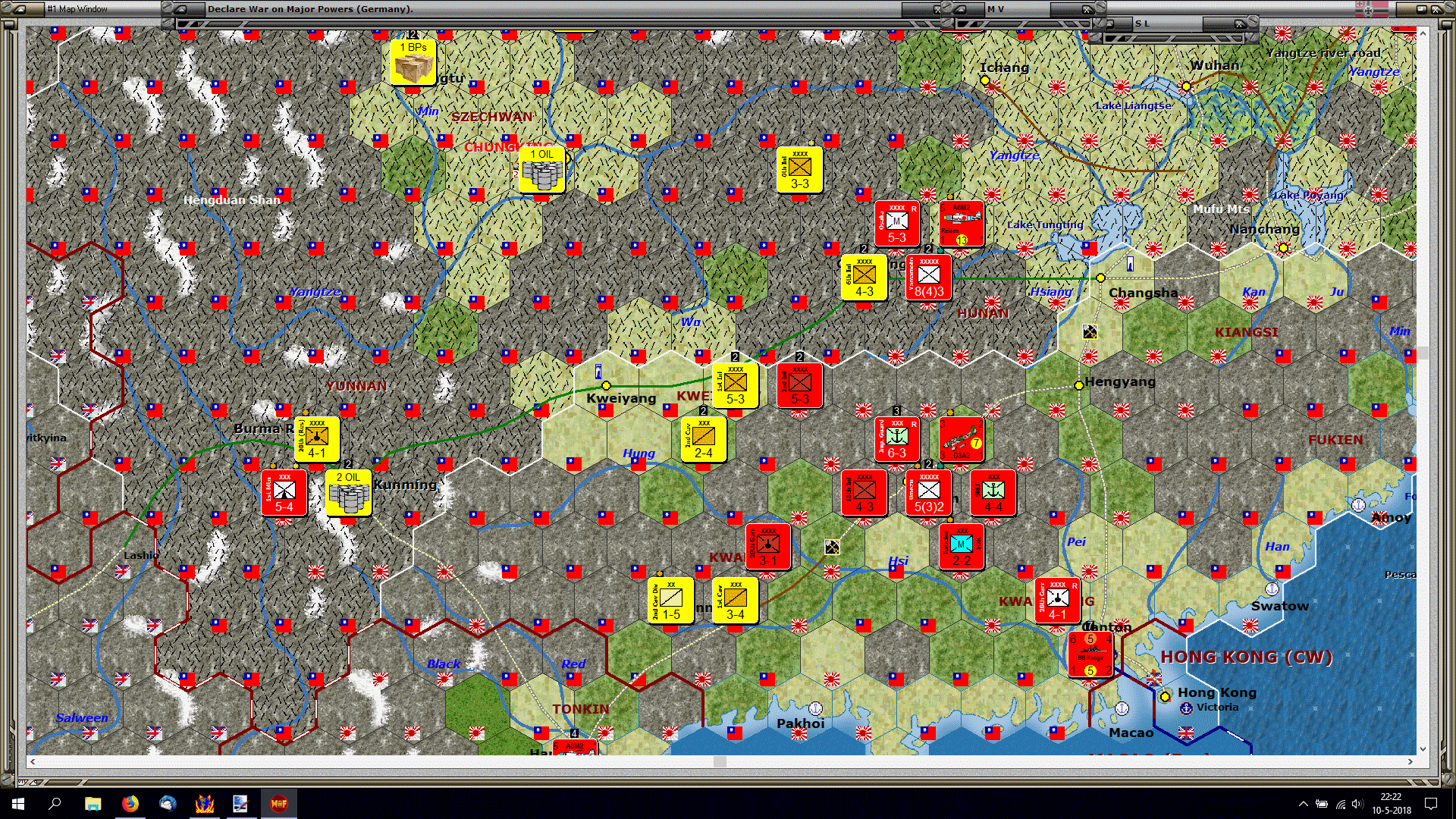The image size is (1456, 819).
Task: Select the red 5-3 infantry unit
Action: tap(800, 385)
